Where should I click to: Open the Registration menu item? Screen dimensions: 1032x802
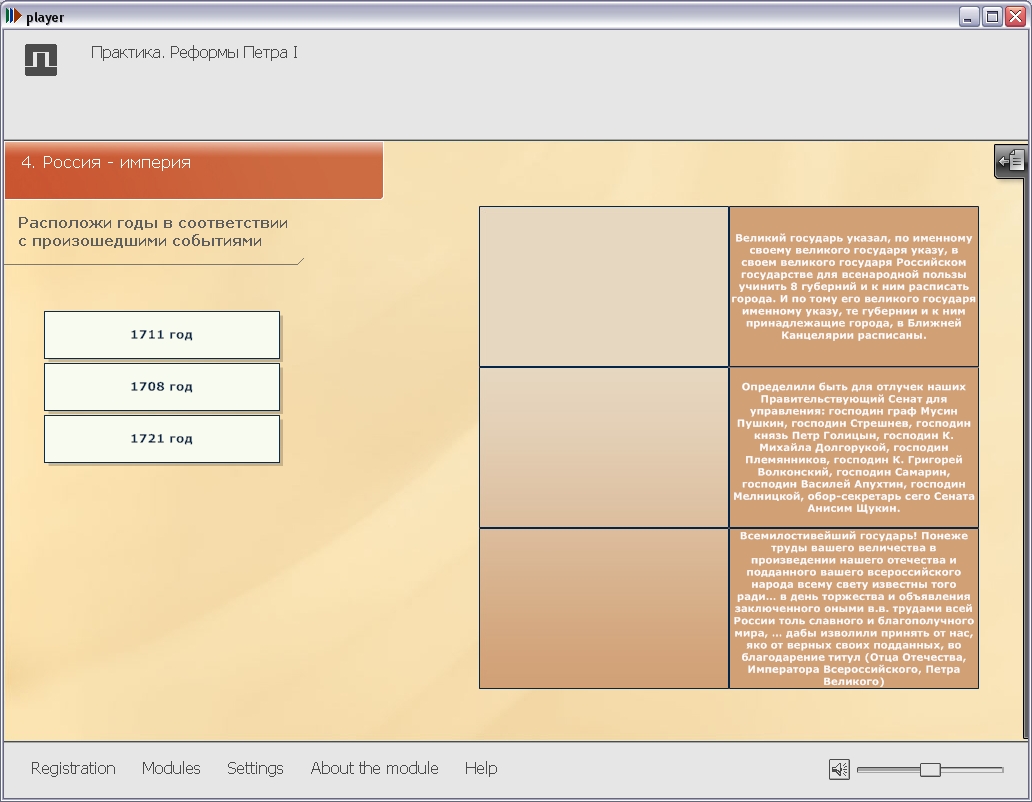73,768
